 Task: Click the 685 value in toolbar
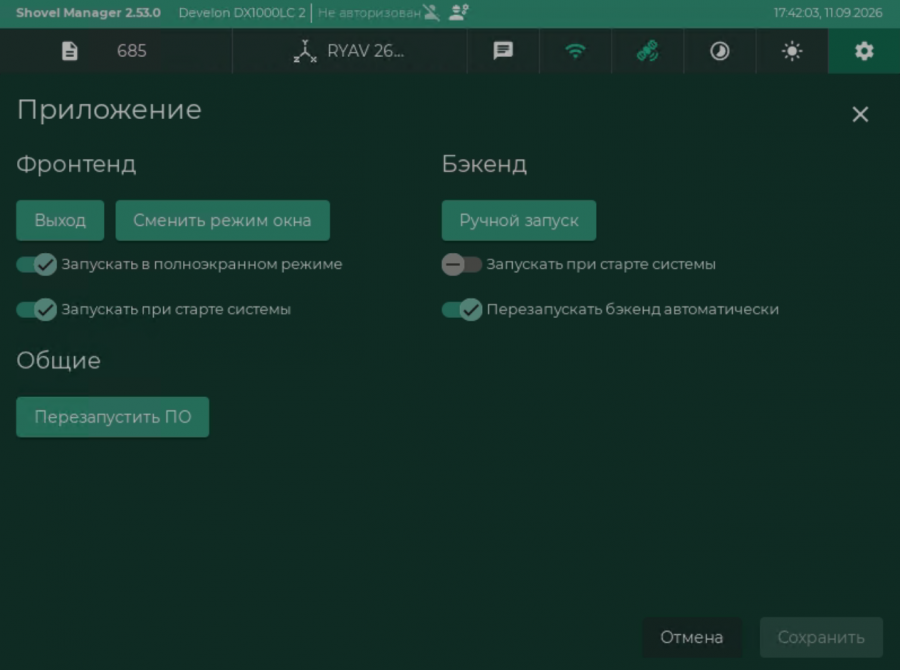131,51
